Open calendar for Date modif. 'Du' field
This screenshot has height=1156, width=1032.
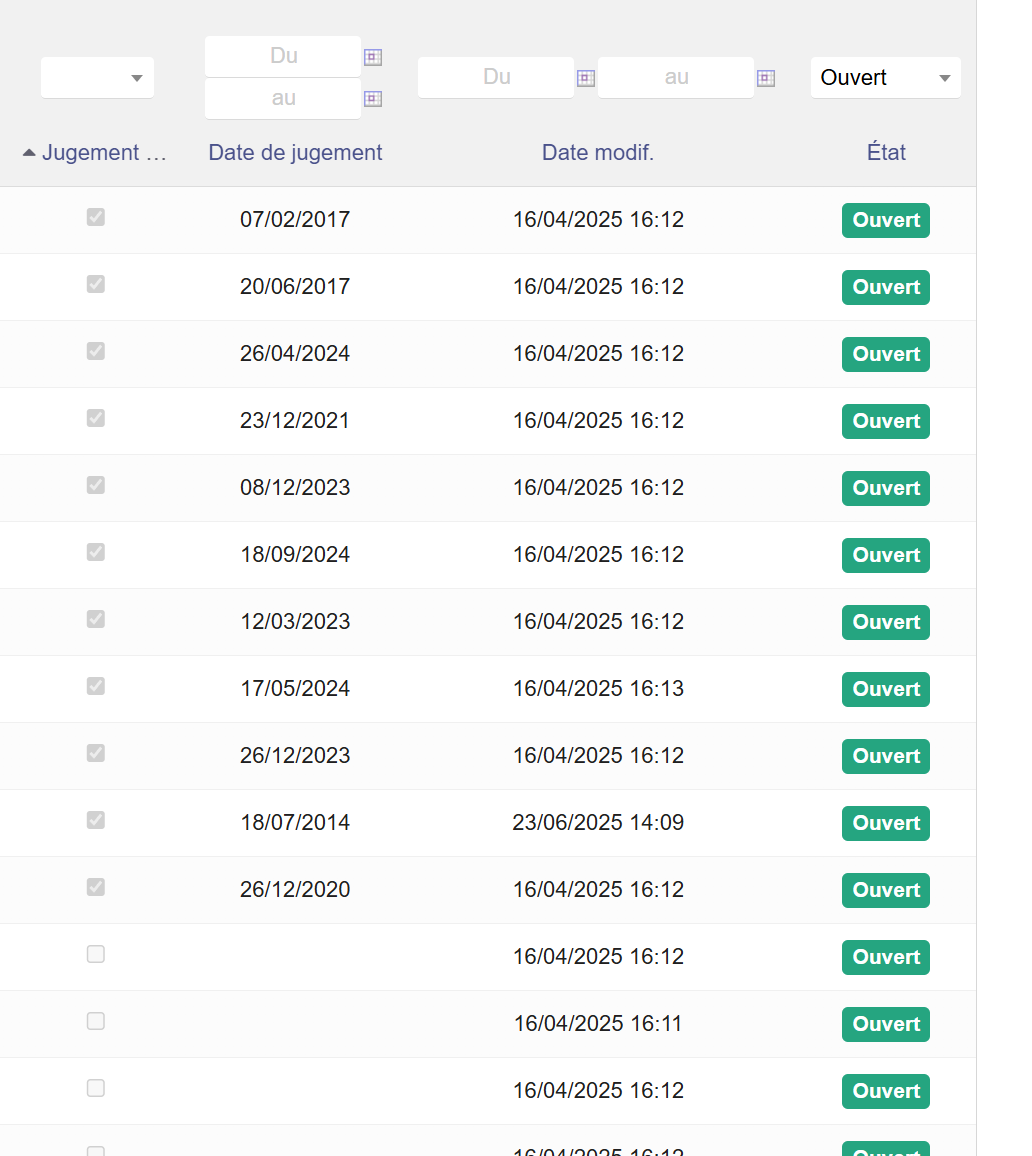[586, 78]
